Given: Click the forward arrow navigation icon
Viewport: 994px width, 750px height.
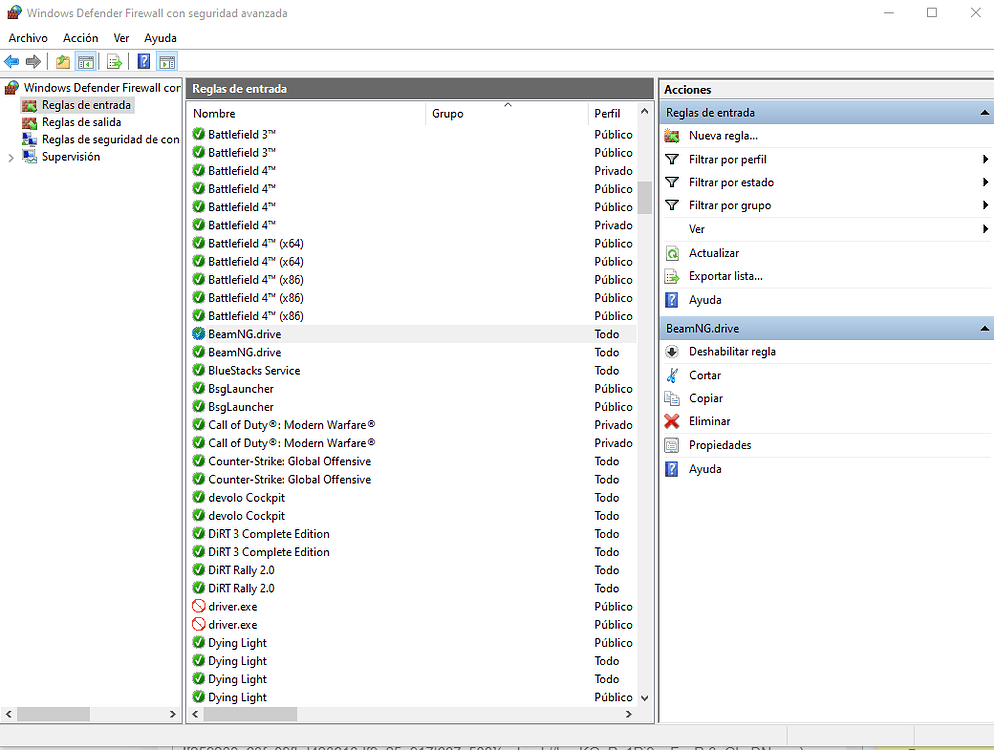Looking at the screenshot, I should tap(33, 61).
